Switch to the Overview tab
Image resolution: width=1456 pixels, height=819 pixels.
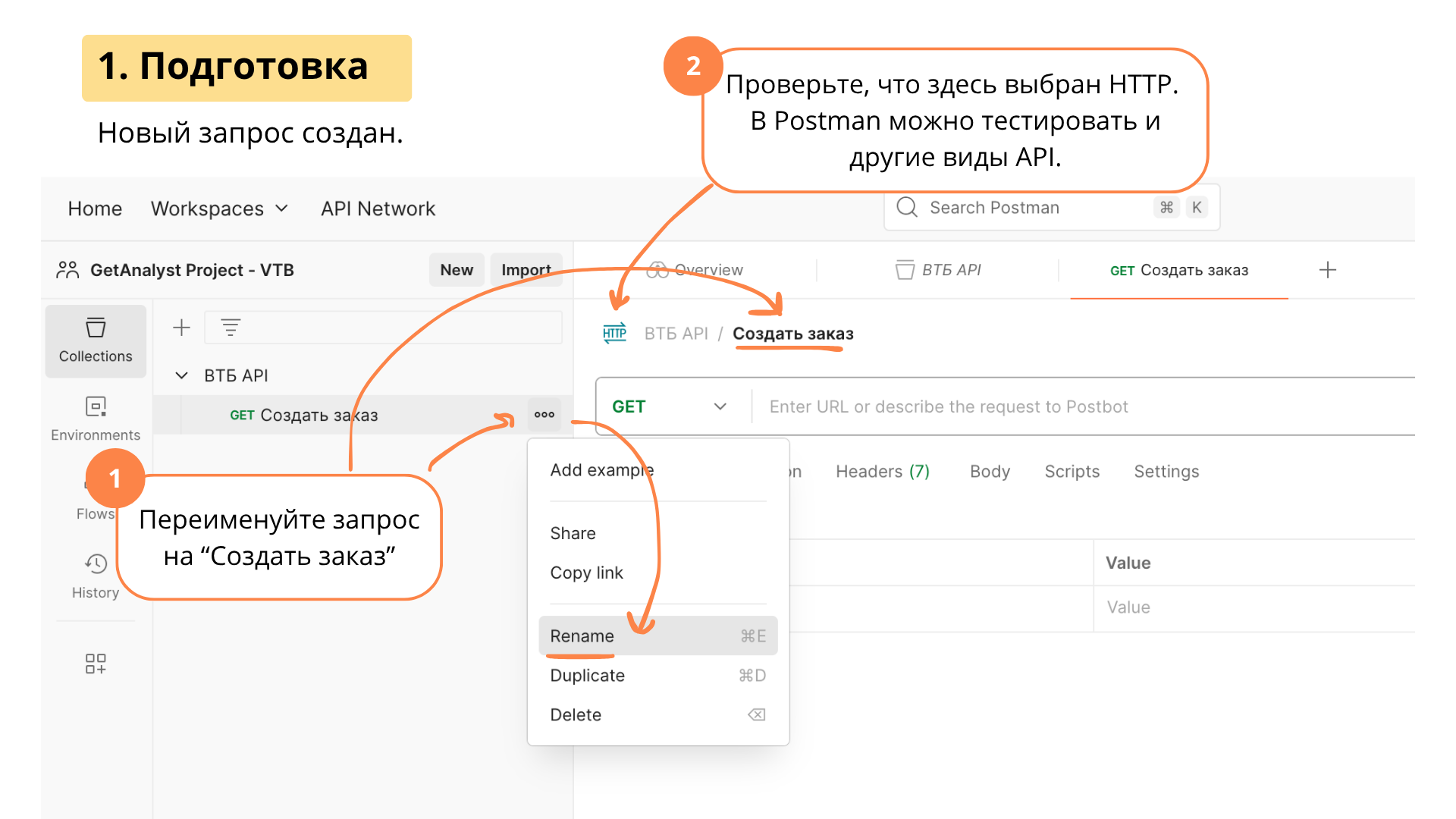pos(695,270)
